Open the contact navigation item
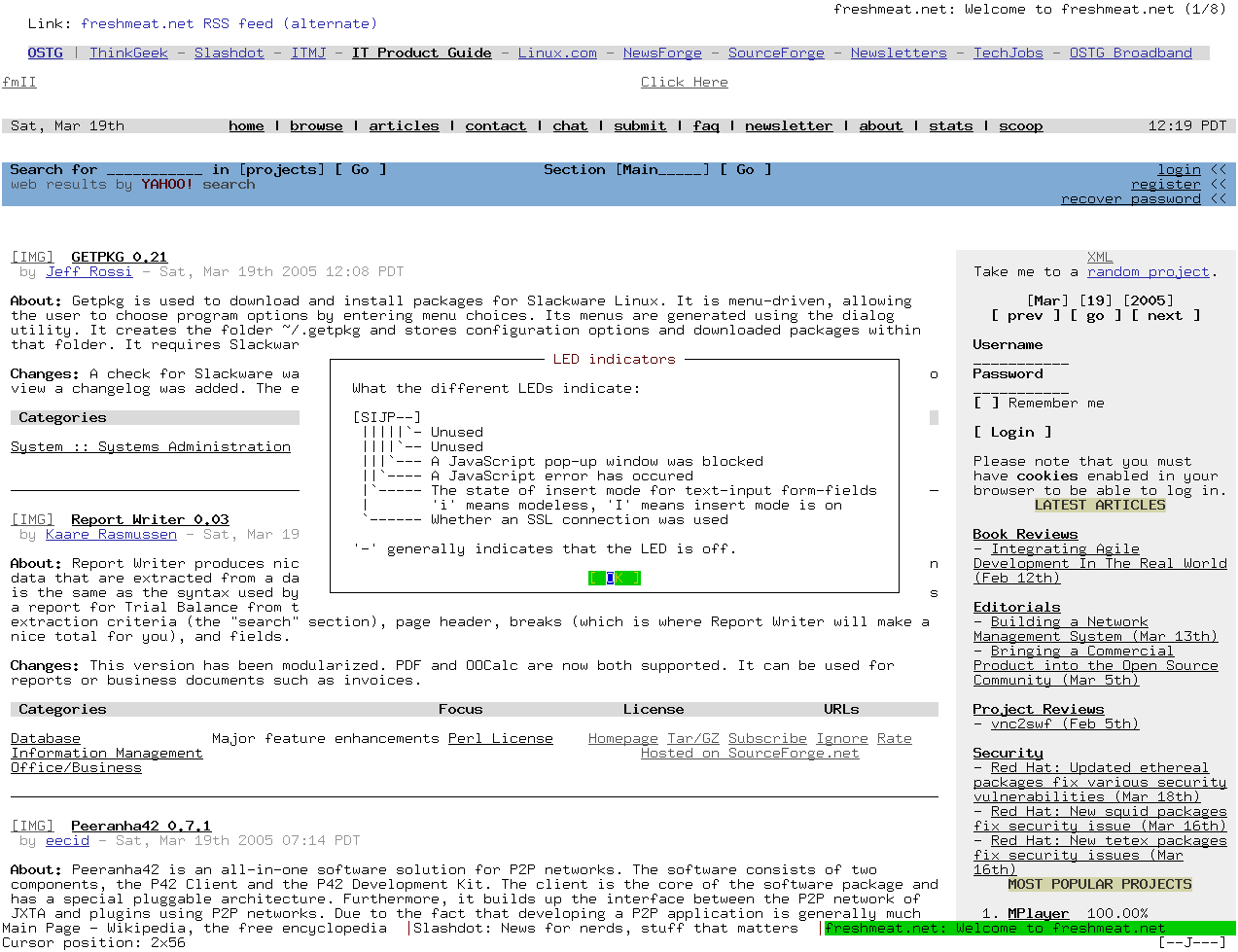Viewport: 1238px width, 952px height. click(x=495, y=125)
